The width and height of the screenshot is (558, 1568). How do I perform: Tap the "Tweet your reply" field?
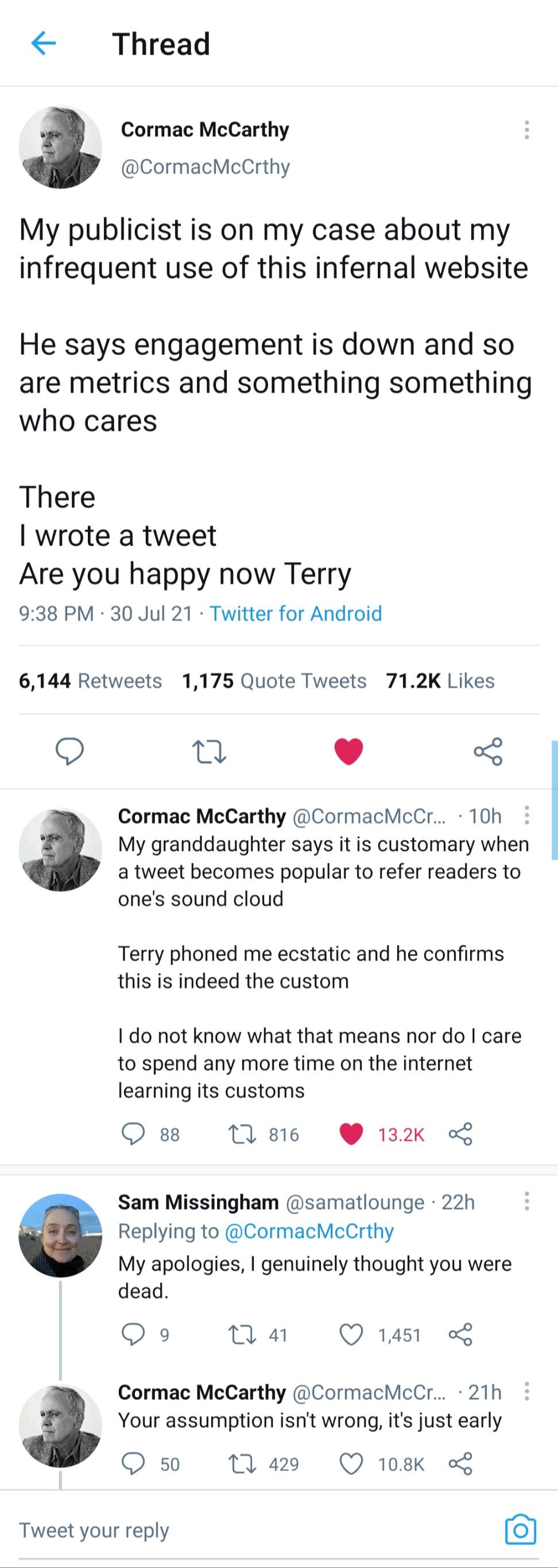pyautogui.click(x=94, y=1530)
